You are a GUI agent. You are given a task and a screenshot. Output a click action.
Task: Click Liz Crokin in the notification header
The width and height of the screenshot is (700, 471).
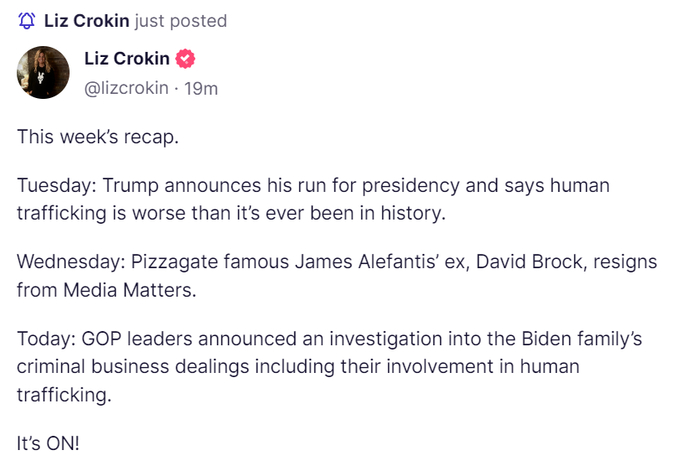coord(87,21)
